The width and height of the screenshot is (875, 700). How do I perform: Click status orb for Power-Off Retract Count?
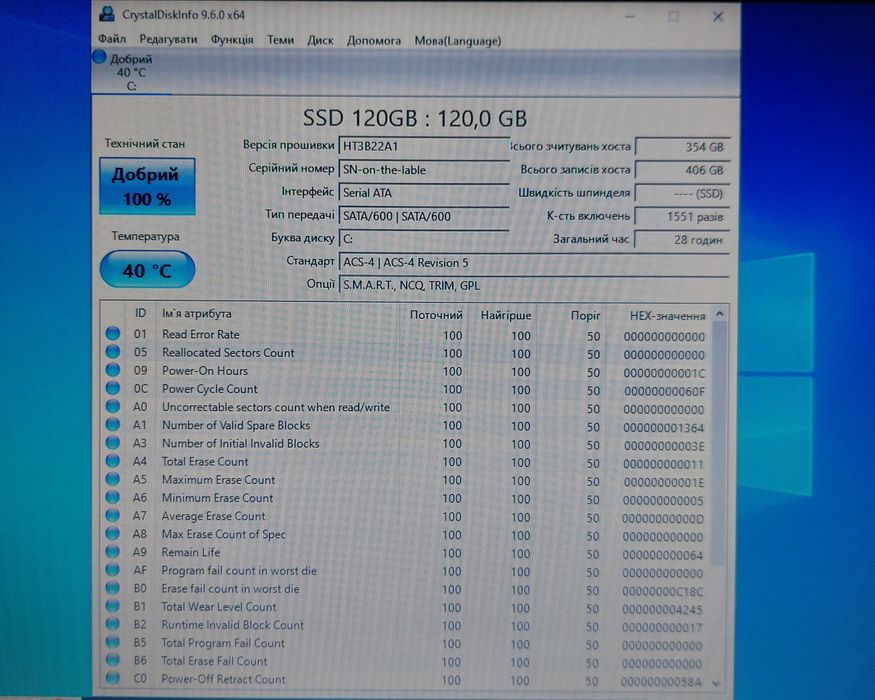click(113, 678)
